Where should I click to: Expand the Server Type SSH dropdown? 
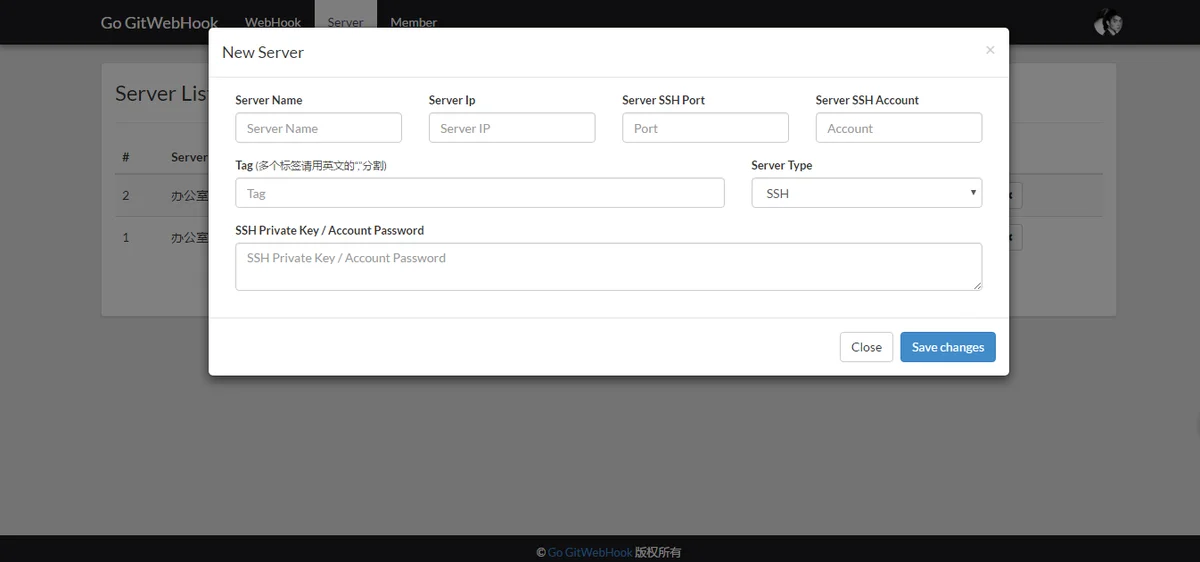[866, 193]
